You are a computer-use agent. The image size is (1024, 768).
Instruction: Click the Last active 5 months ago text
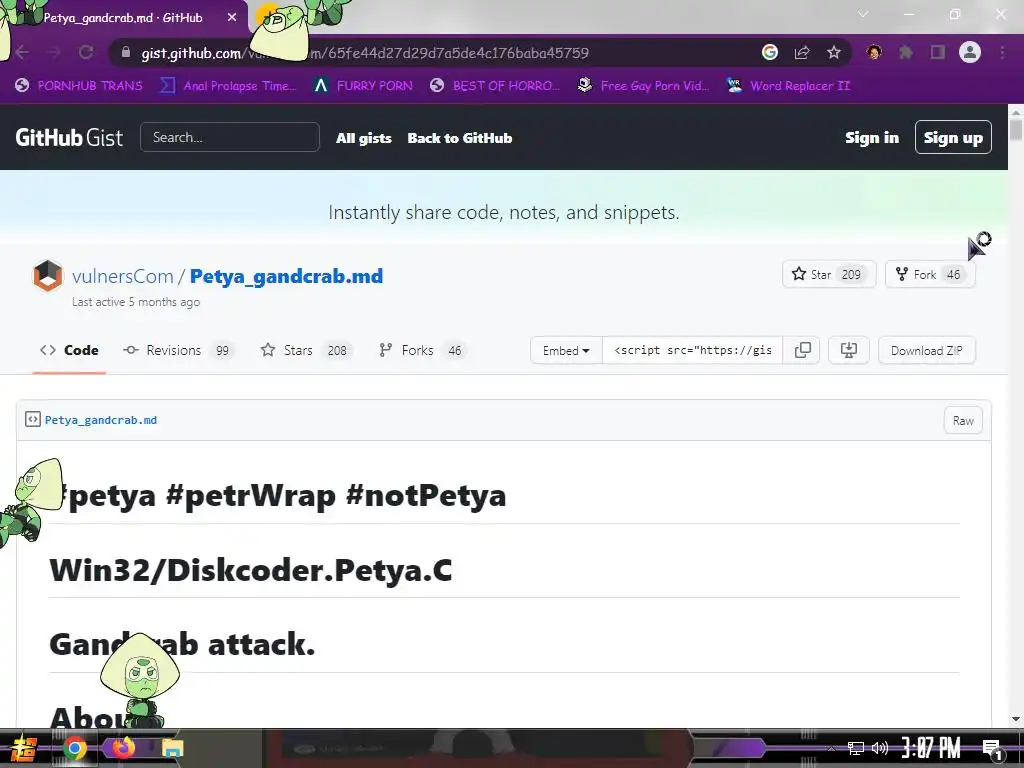[x=136, y=302]
